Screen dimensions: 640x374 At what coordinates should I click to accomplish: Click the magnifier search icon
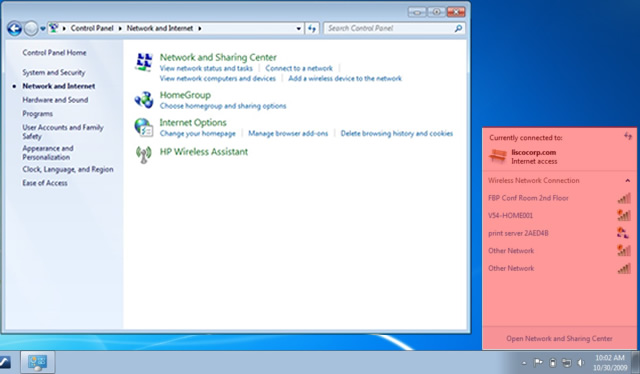click(x=458, y=28)
